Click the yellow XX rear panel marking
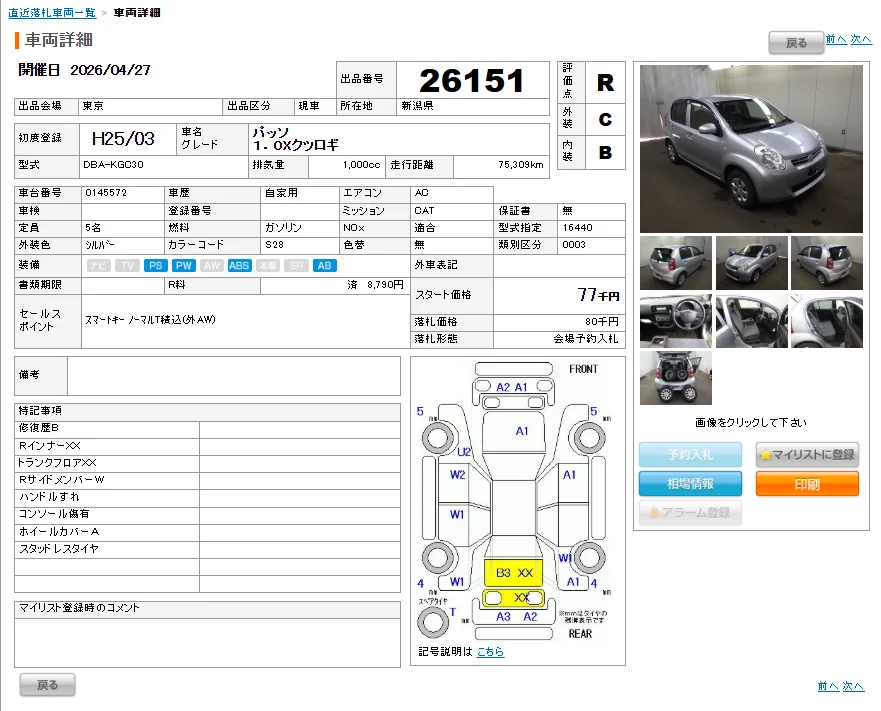 point(514,597)
